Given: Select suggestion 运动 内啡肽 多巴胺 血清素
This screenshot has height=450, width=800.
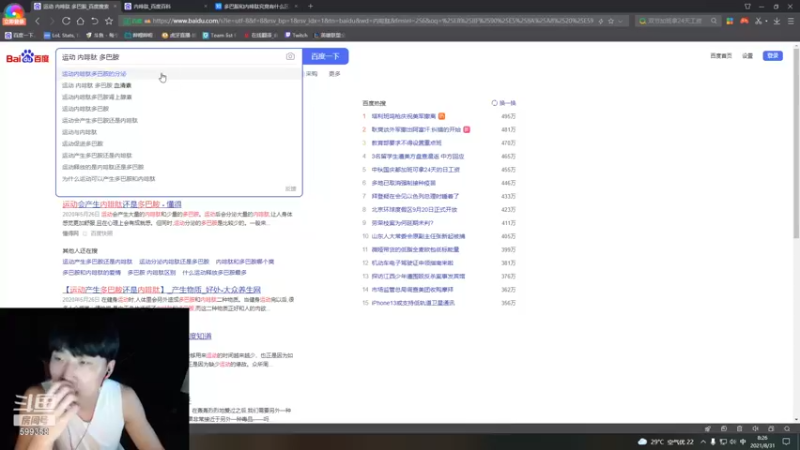Looking at the screenshot, I should point(179,86).
